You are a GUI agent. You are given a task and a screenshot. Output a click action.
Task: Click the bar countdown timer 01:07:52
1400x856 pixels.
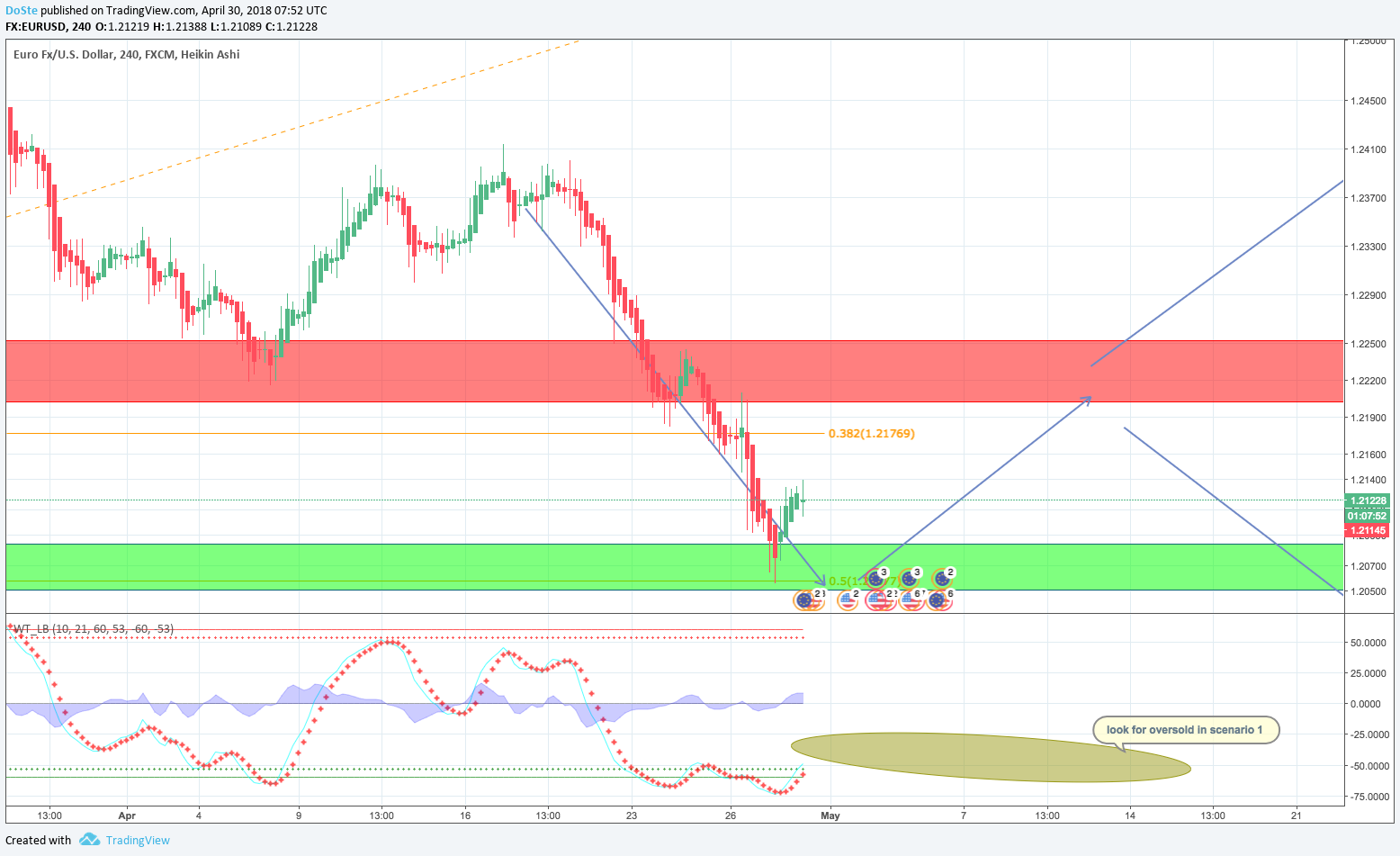1367,516
